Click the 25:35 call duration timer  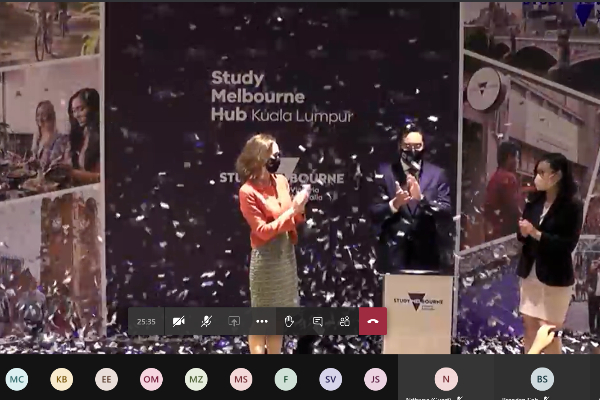coord(146,322)
